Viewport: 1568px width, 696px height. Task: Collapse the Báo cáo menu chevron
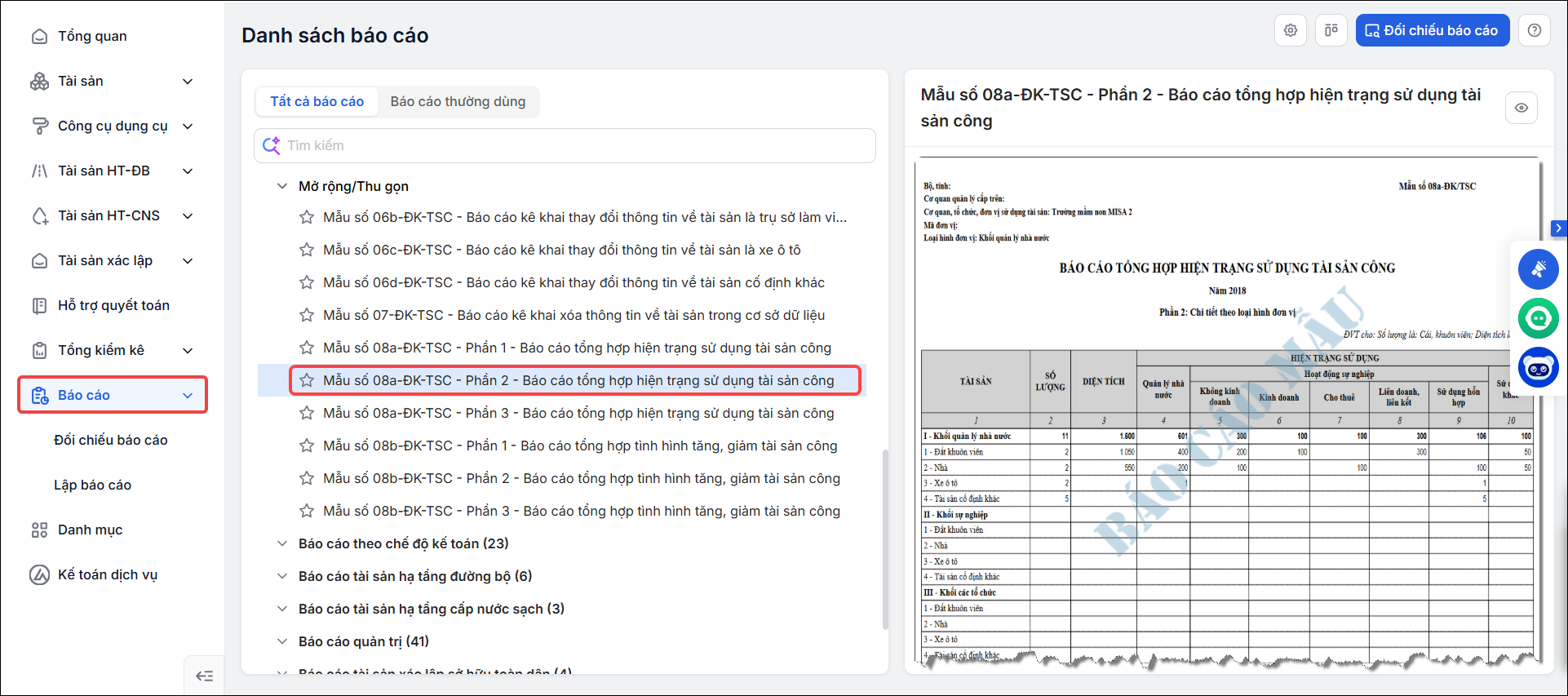pos(188,395)
